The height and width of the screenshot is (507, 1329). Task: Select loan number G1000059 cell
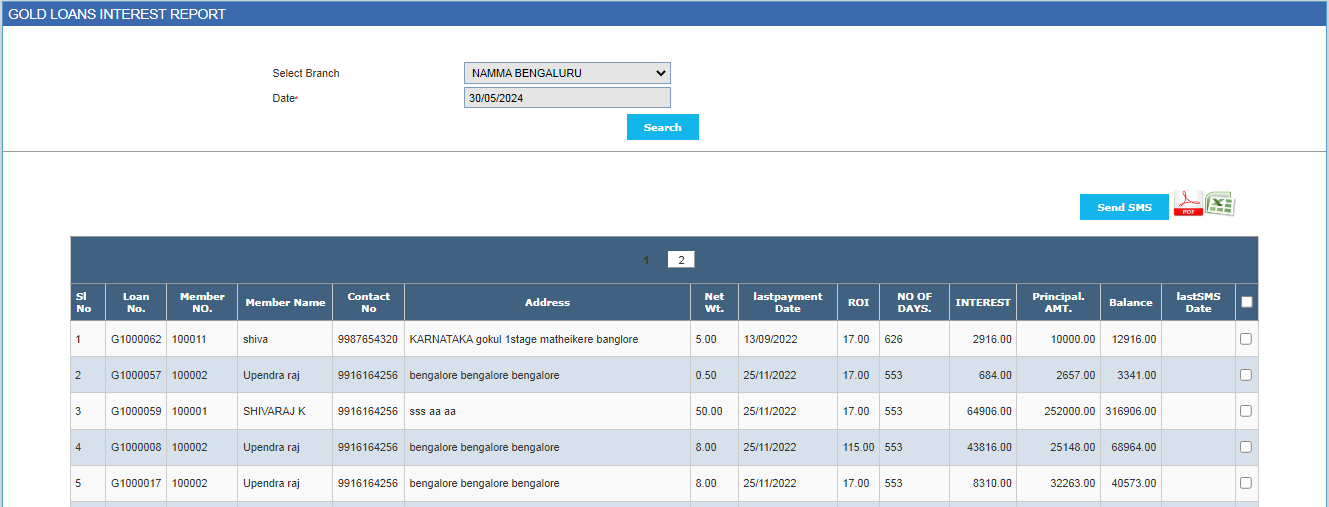point(136,411)
